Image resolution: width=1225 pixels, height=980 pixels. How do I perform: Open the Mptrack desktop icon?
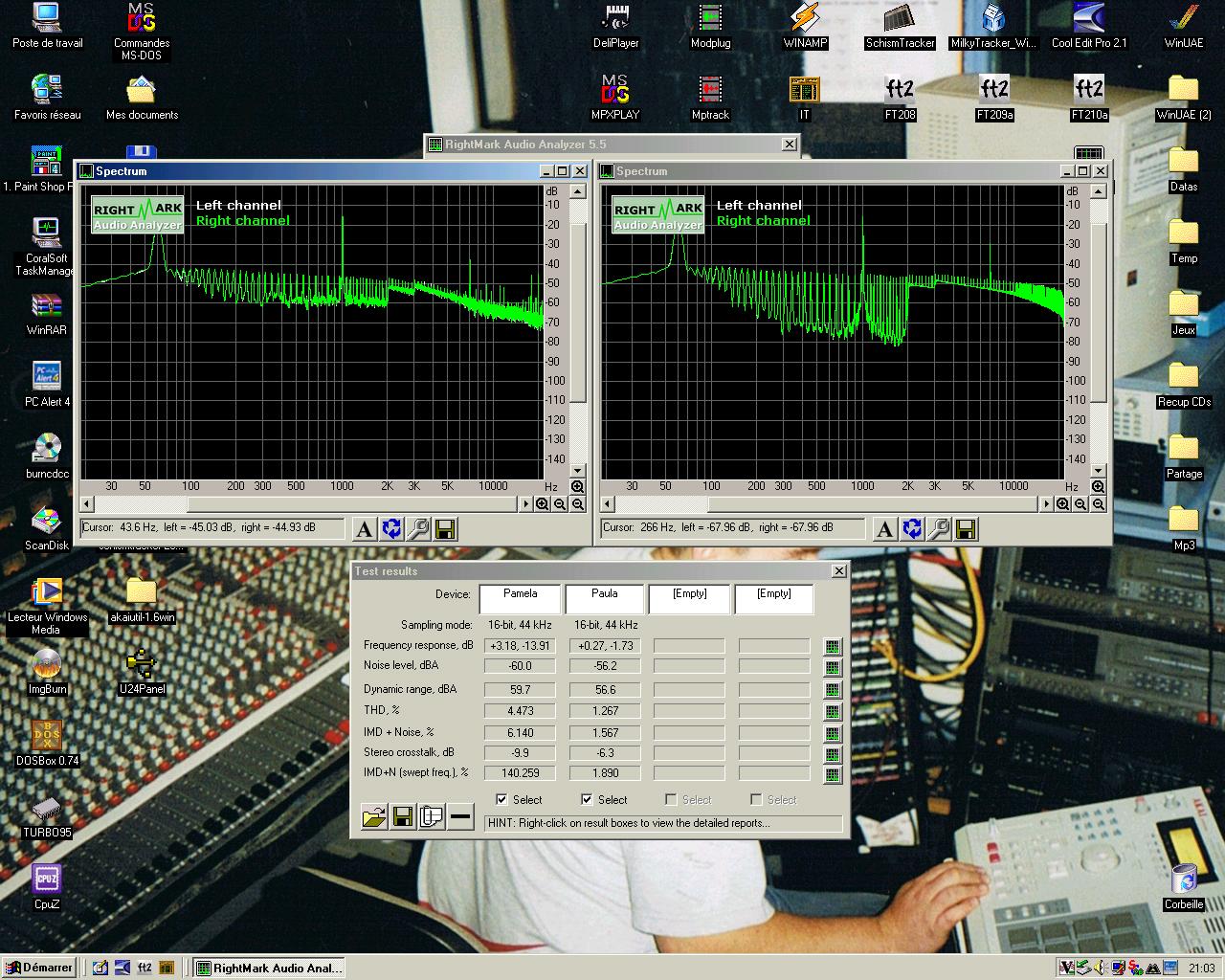coord(710,98)
